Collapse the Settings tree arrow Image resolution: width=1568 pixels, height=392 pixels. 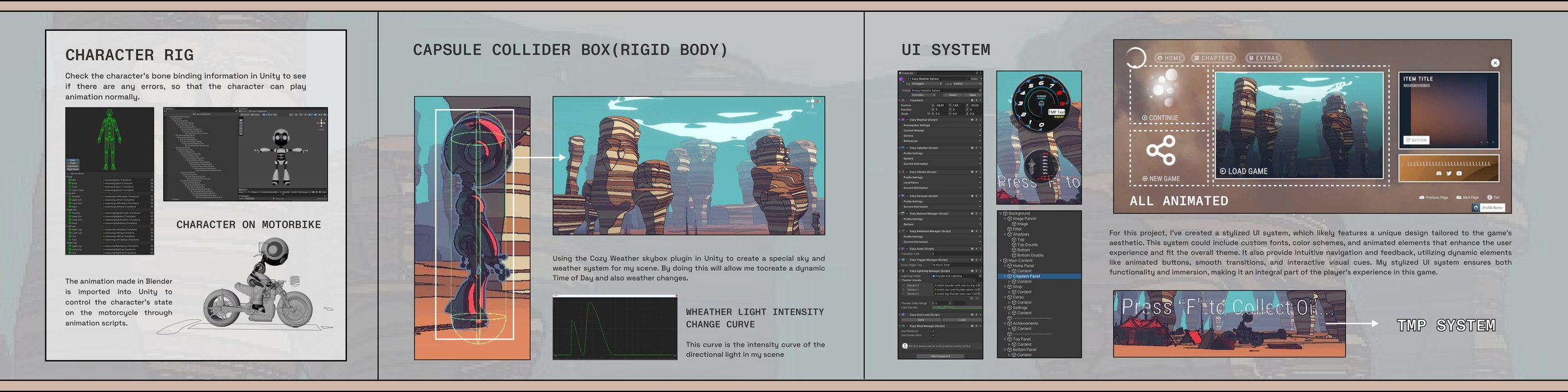1005,307
